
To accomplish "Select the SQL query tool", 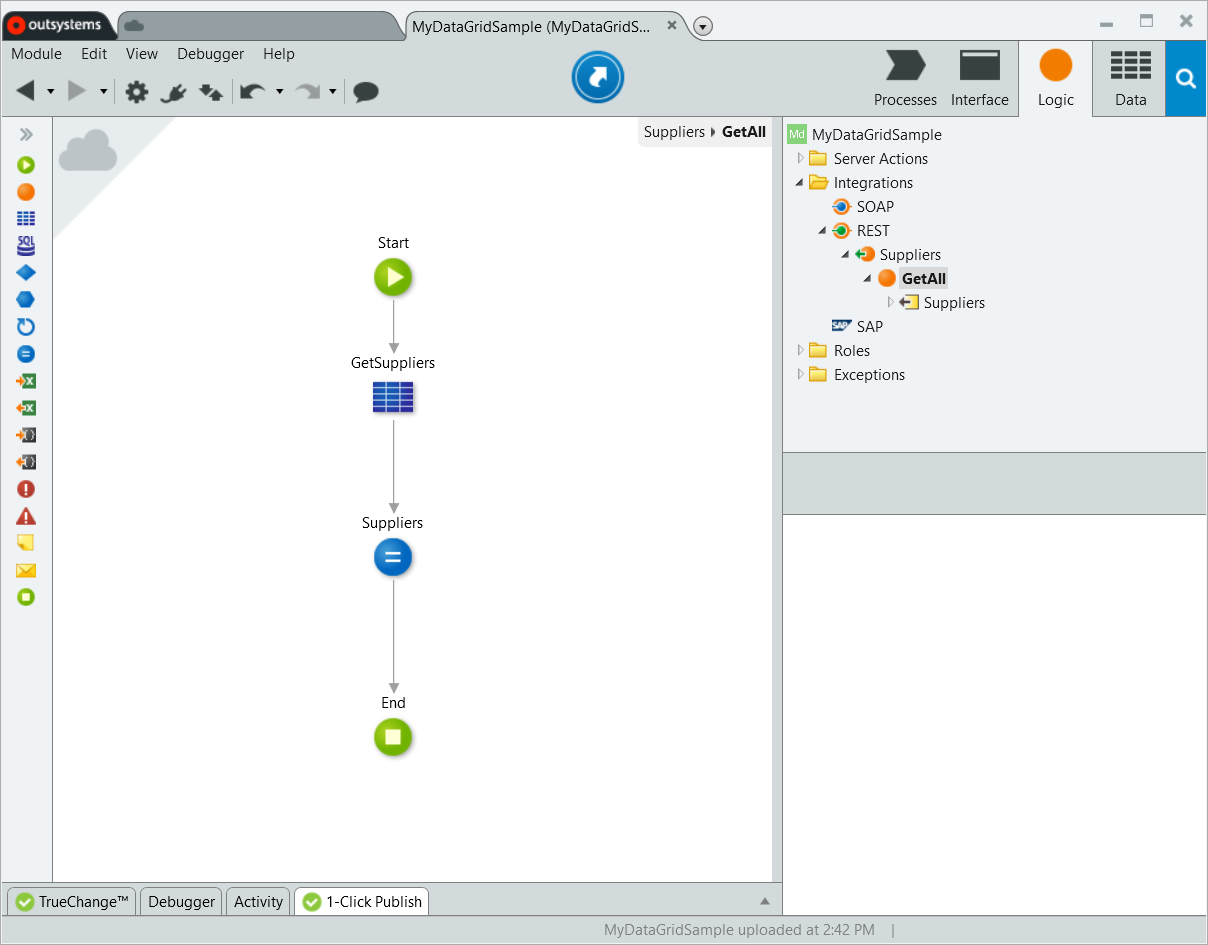I will [x=26, y=245].
